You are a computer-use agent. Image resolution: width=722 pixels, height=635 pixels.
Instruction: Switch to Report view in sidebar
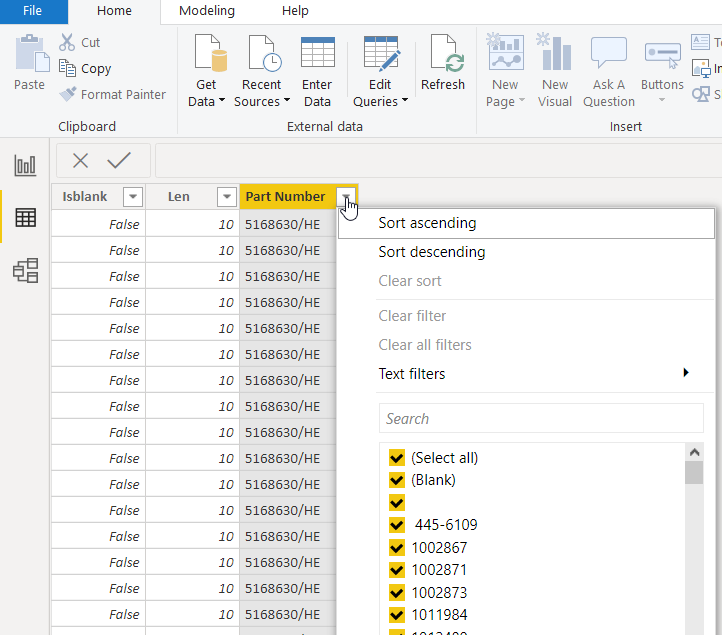click(25, 165)
